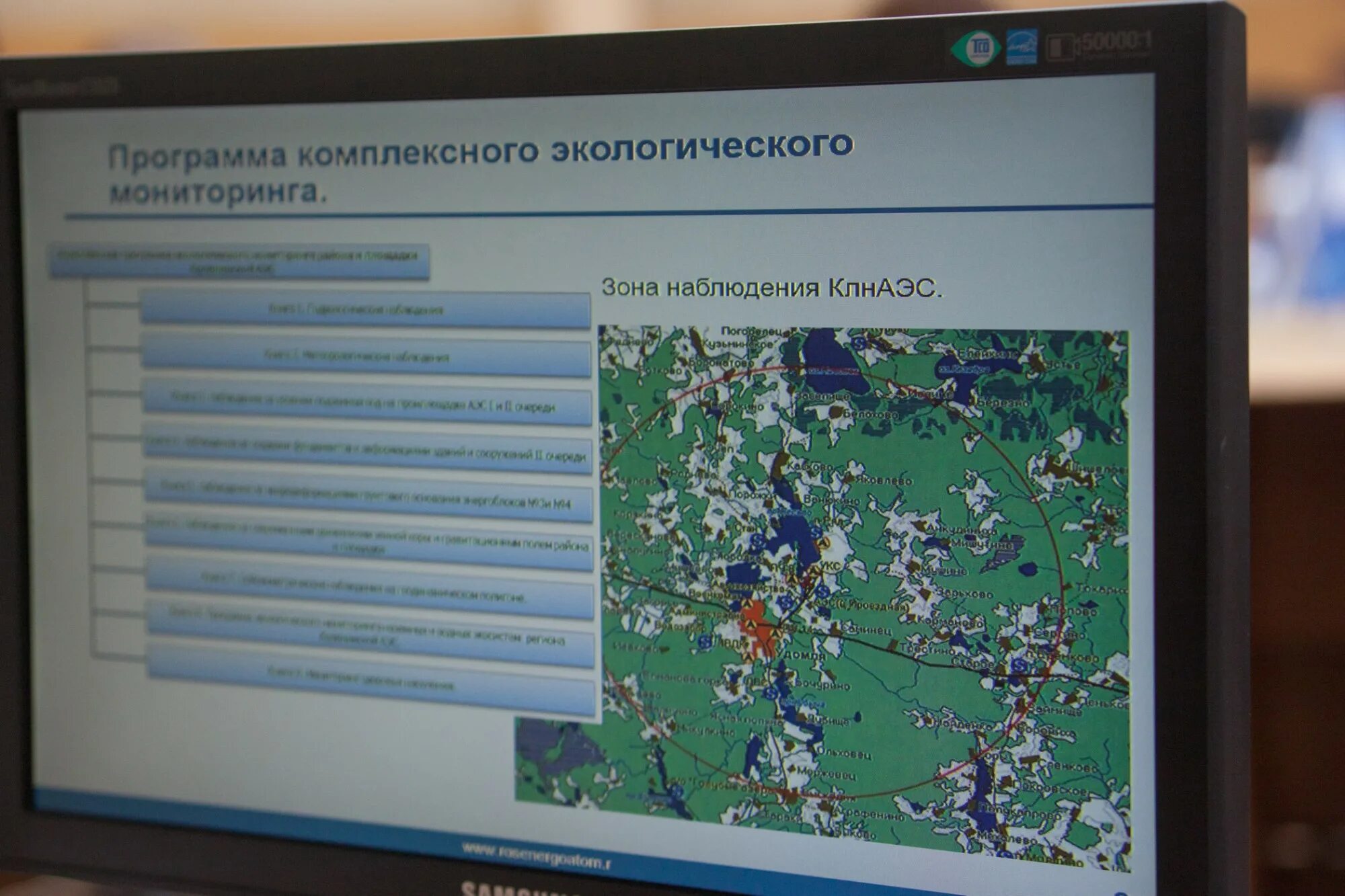Click the TCO certification sticker icon

pos(977,49)
